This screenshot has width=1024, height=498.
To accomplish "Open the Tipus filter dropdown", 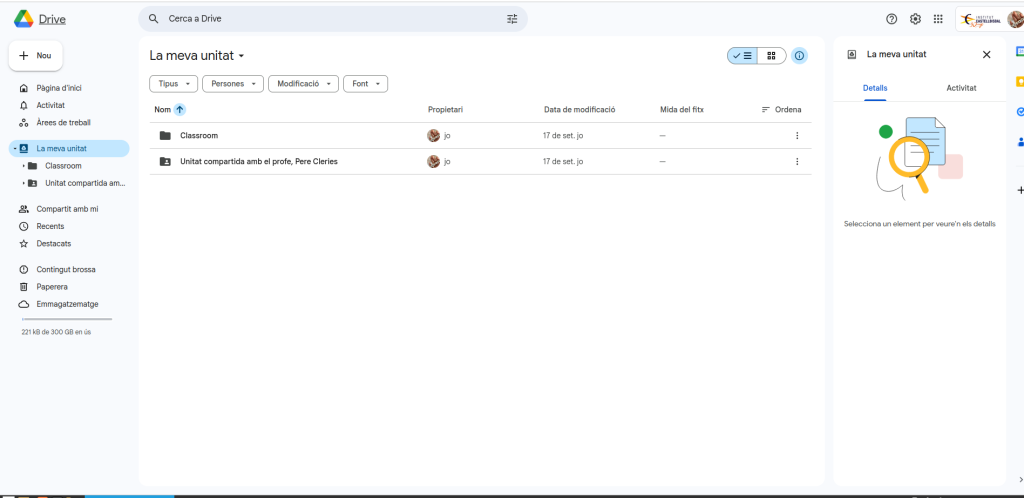I will pyautogui.click(x=173, y=84).
